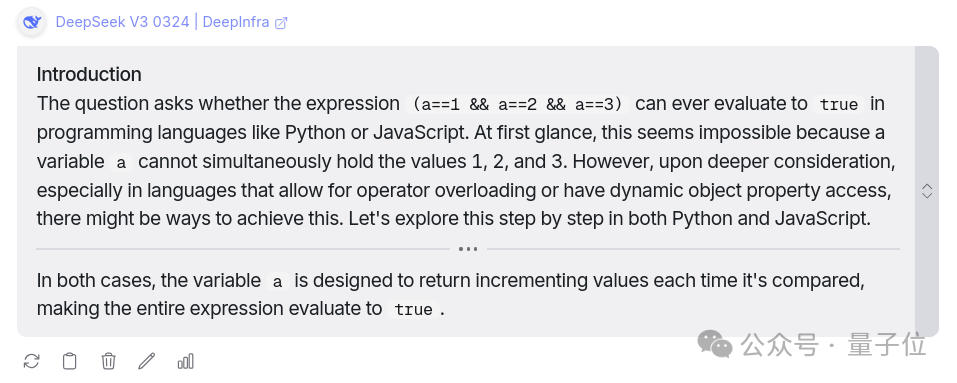Viewport: 957px width, 383px height.
Task: Open the bar chart stats icon
Action: pyautogui.click(x=186, y=361)
